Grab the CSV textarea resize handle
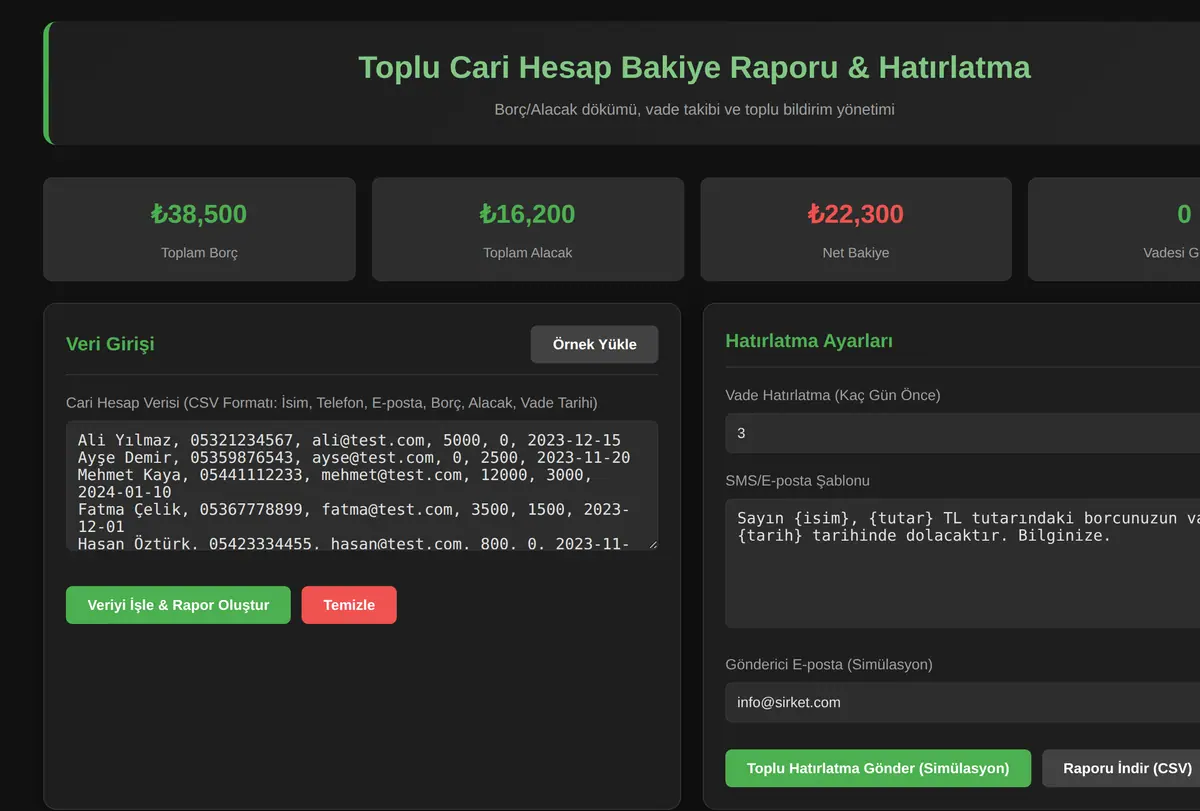Screen dimensions: 1200x811 pos(651,543)
